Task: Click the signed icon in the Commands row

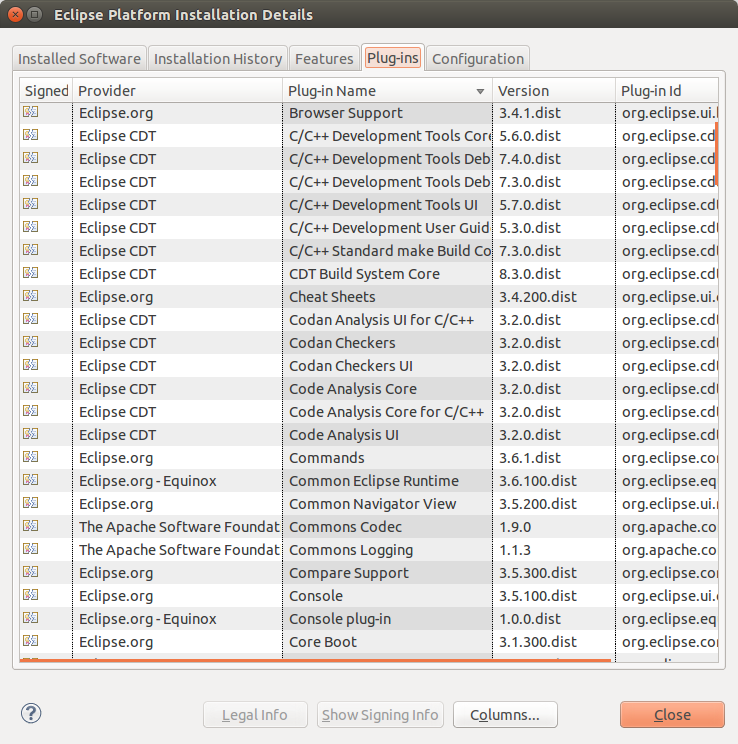Action: (x=30, y=457)
